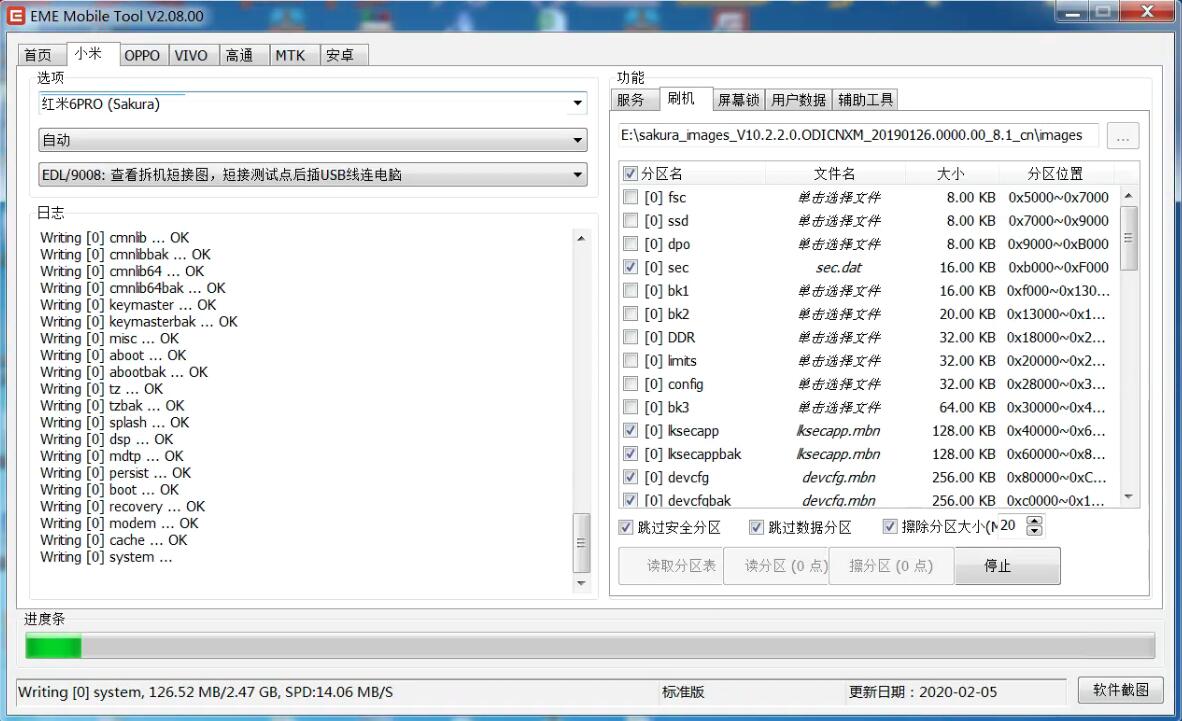Viewport: 1182px width, 721px height.
Task: Click the partition list scrollbar thumb
Action: pyautogui.click(x=1128, y=238)
